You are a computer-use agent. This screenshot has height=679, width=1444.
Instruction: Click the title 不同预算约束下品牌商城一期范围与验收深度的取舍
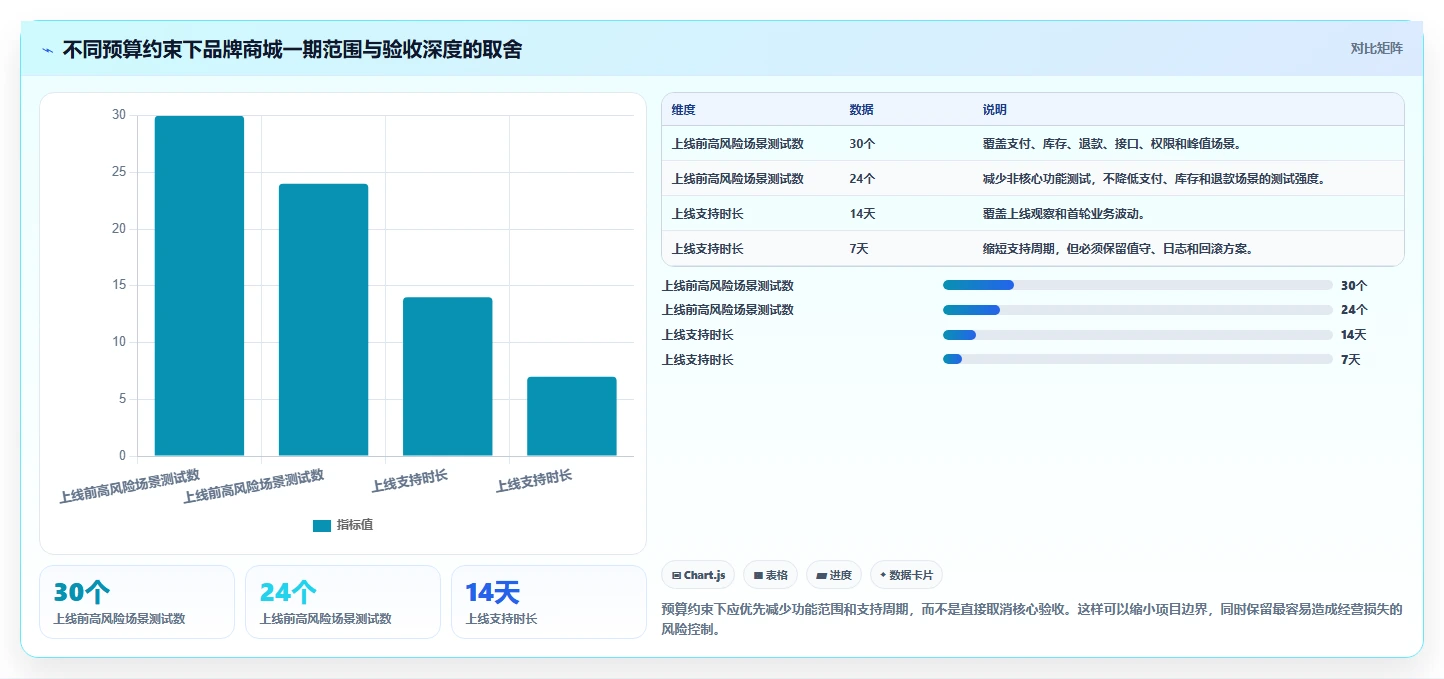pyautogui.click(x=292, y=50)
